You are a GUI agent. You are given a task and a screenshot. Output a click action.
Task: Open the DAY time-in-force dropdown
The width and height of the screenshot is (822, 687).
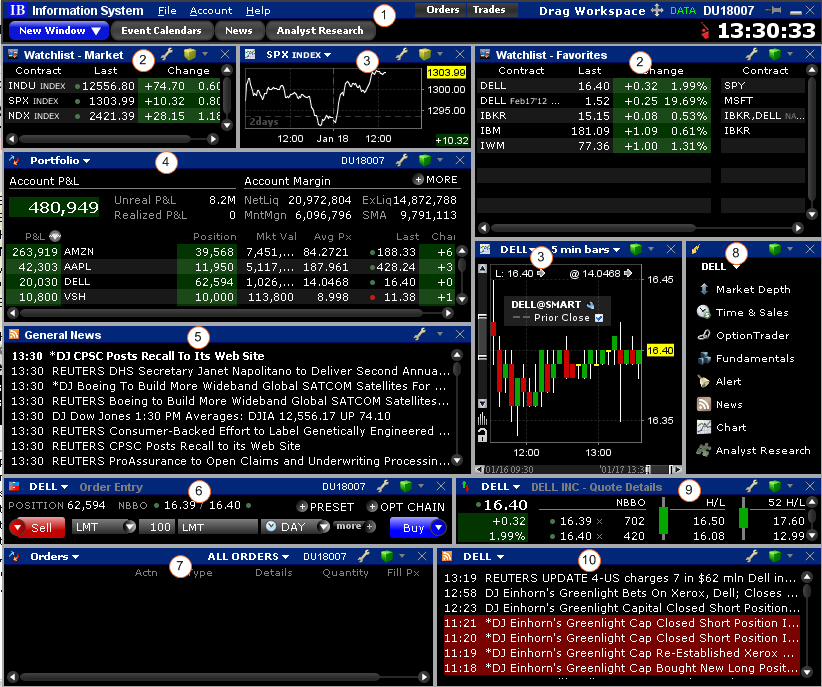click(x=296, y=526)
